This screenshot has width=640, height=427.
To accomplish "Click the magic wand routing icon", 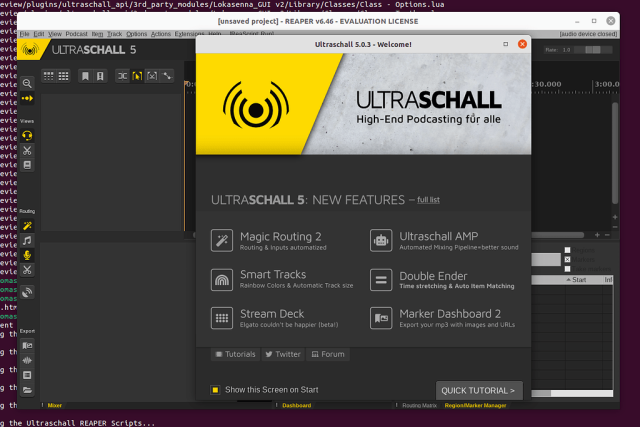I will (27, 226).
